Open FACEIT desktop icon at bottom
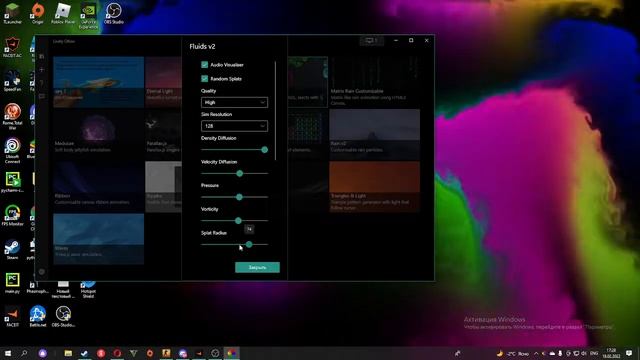 pos(12,317)
